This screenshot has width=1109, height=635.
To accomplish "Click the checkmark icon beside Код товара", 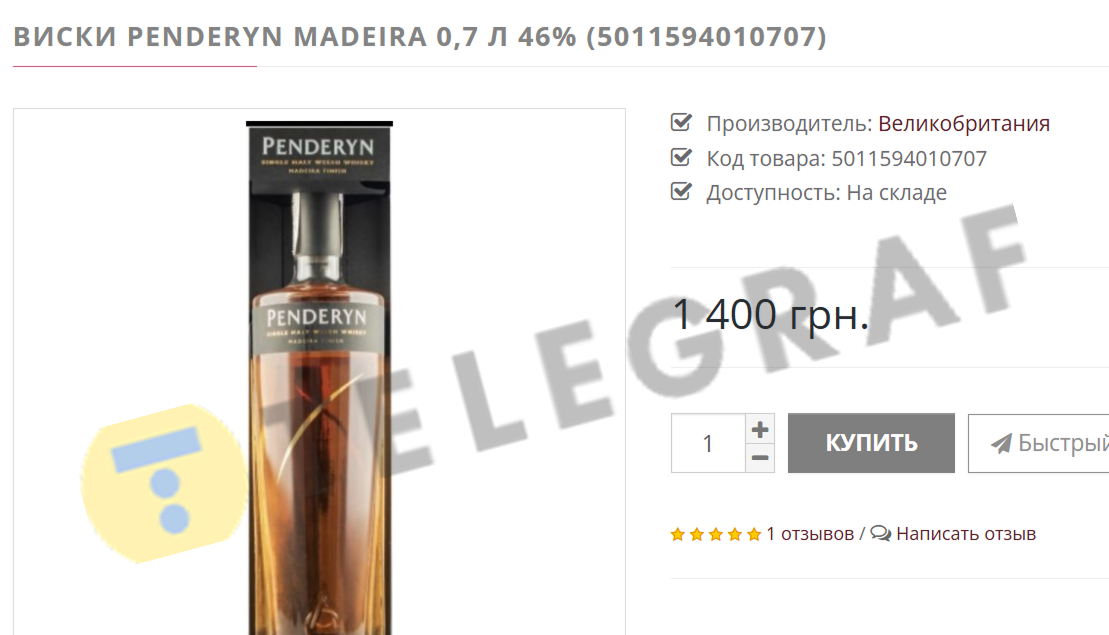I will coord(681,157).
